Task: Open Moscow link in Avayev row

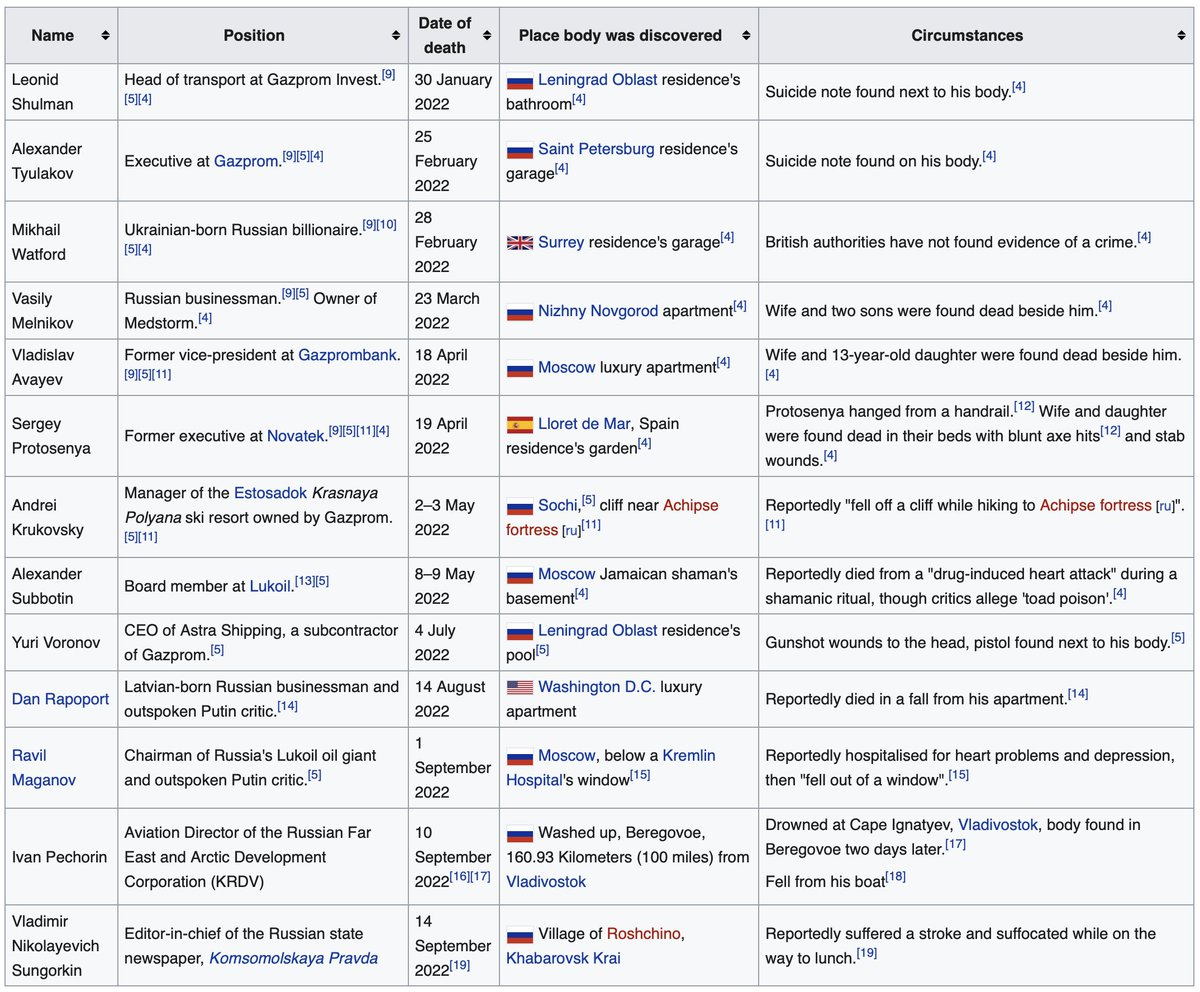Action: tap(566, 367)
